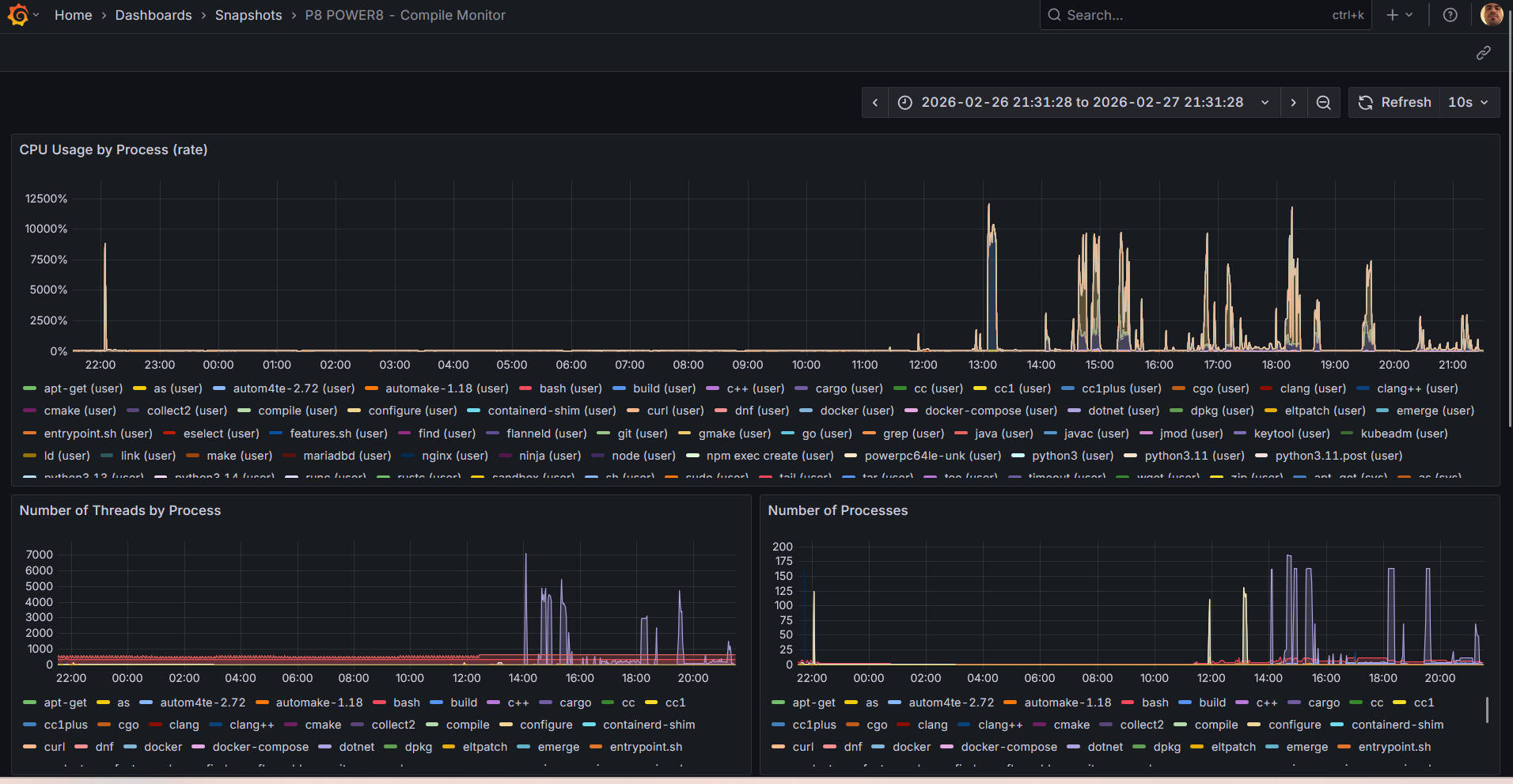This screenshot has width=1513, height=784.
Task: Open the add panel plus dropdown
Action: [x=1399, y=14]
